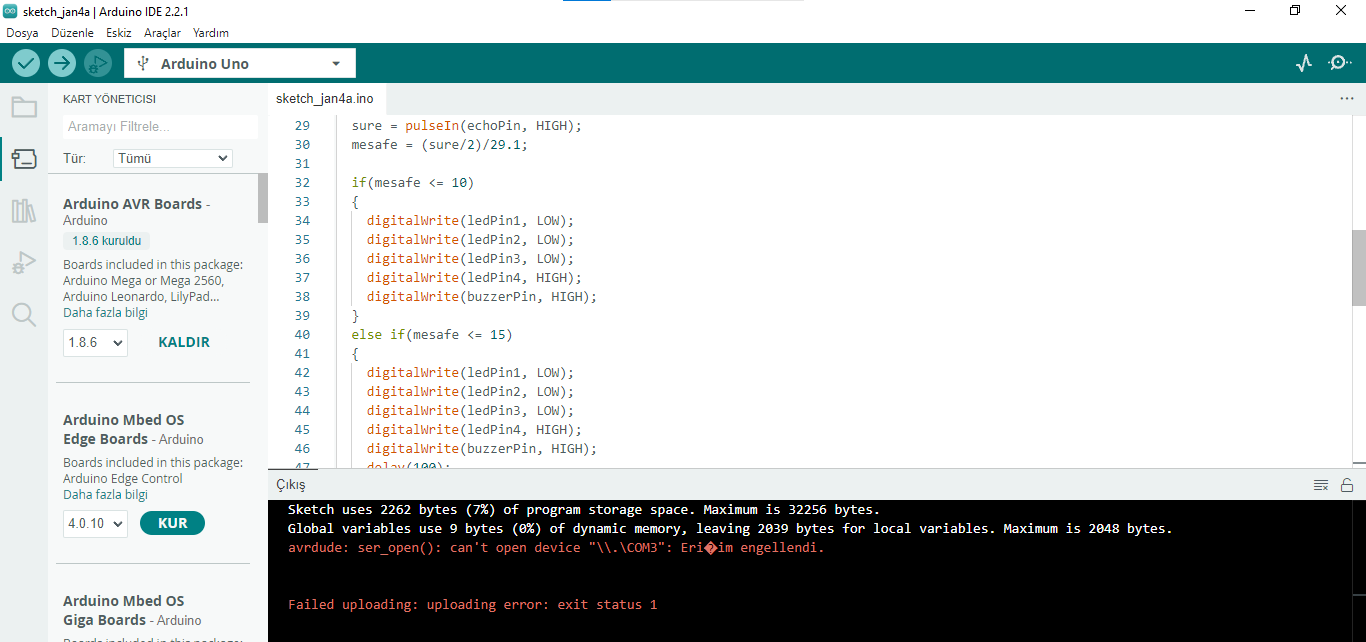Click the Aramayı Filtrele search field
The image size is (1366, 642).
(160, 127)
